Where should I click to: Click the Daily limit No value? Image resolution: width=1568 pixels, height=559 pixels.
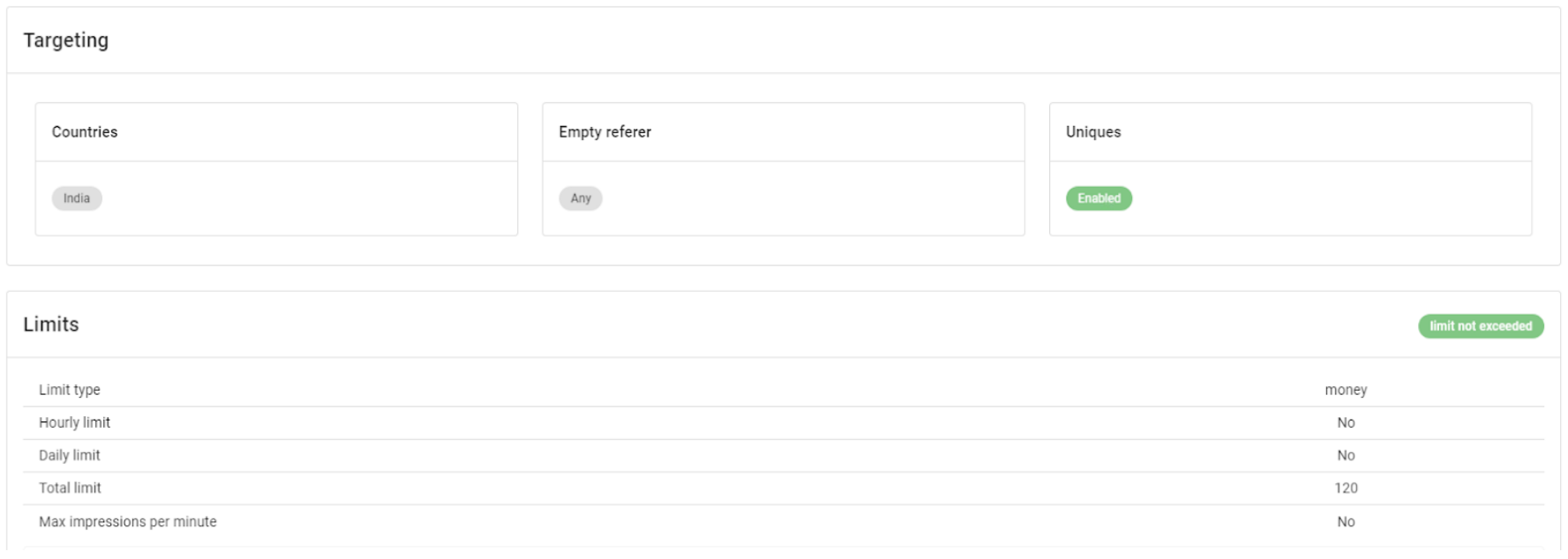[1345, 455]
